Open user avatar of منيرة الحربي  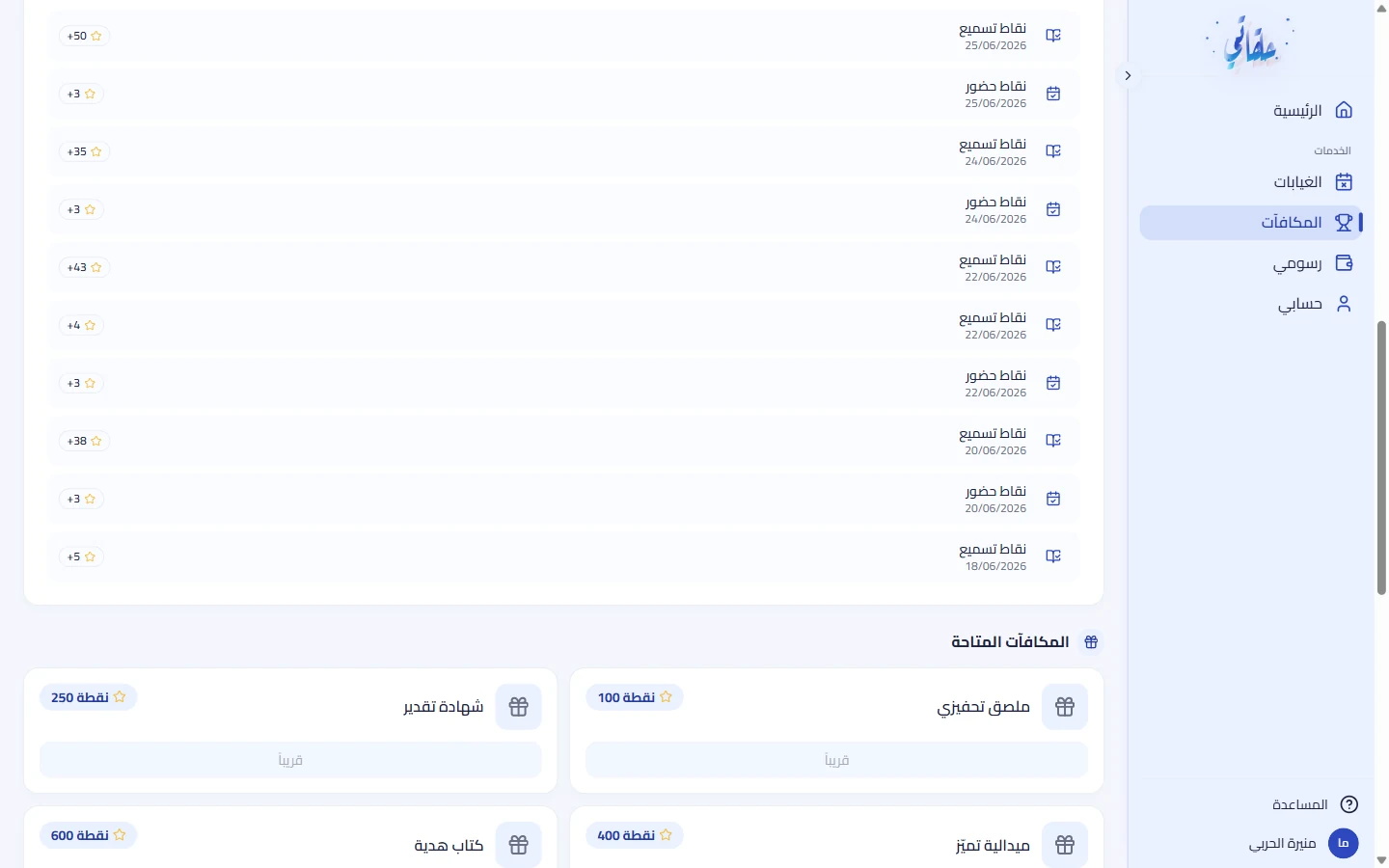[x=1344, y=843]
